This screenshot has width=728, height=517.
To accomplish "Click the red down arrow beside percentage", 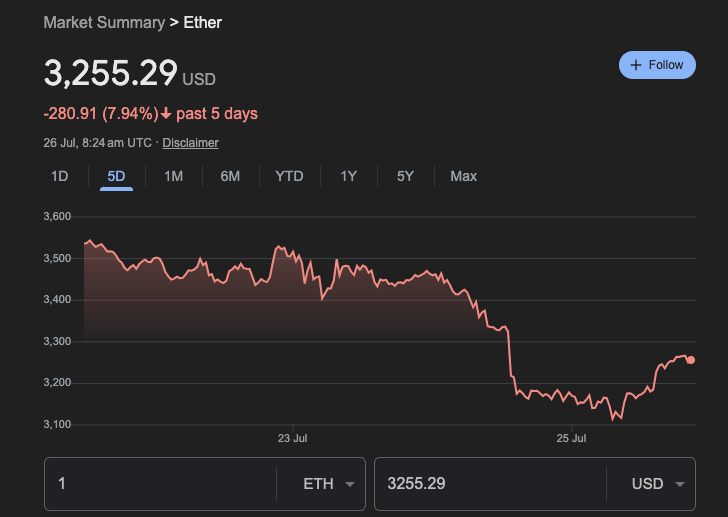I will (x=165, y=114).
